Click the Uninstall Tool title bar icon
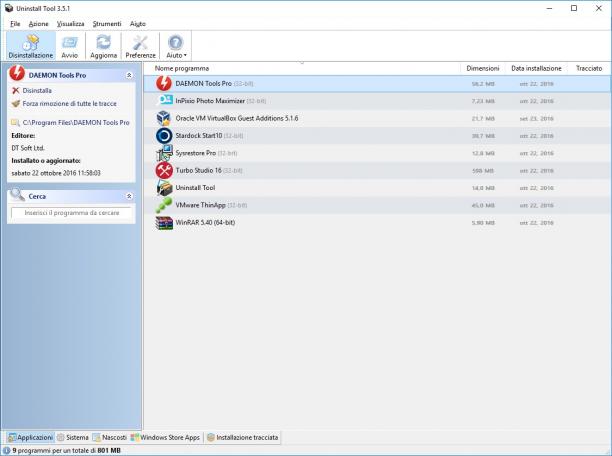 [9, 8]
